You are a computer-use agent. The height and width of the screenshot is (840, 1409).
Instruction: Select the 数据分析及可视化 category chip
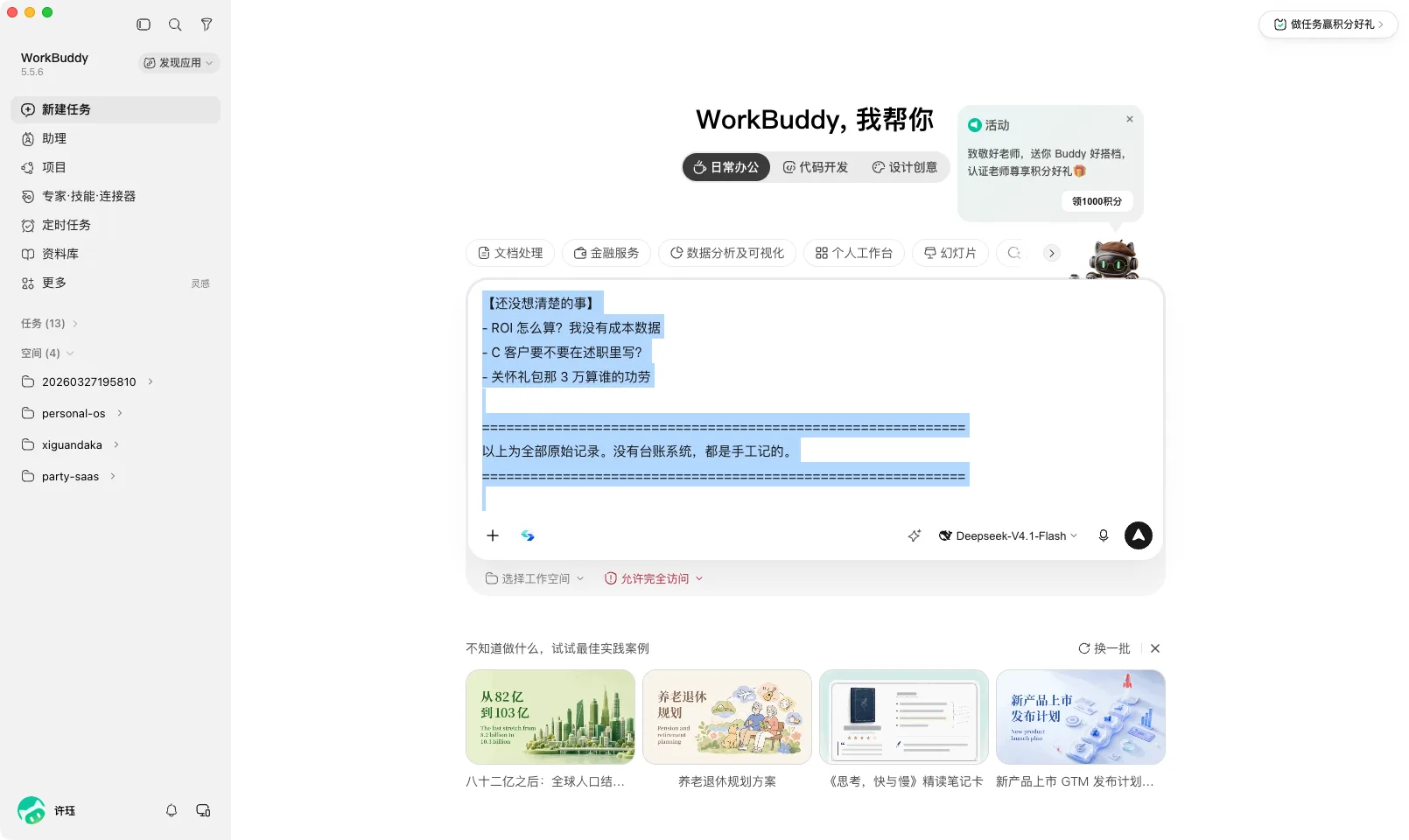coord(727,253)
